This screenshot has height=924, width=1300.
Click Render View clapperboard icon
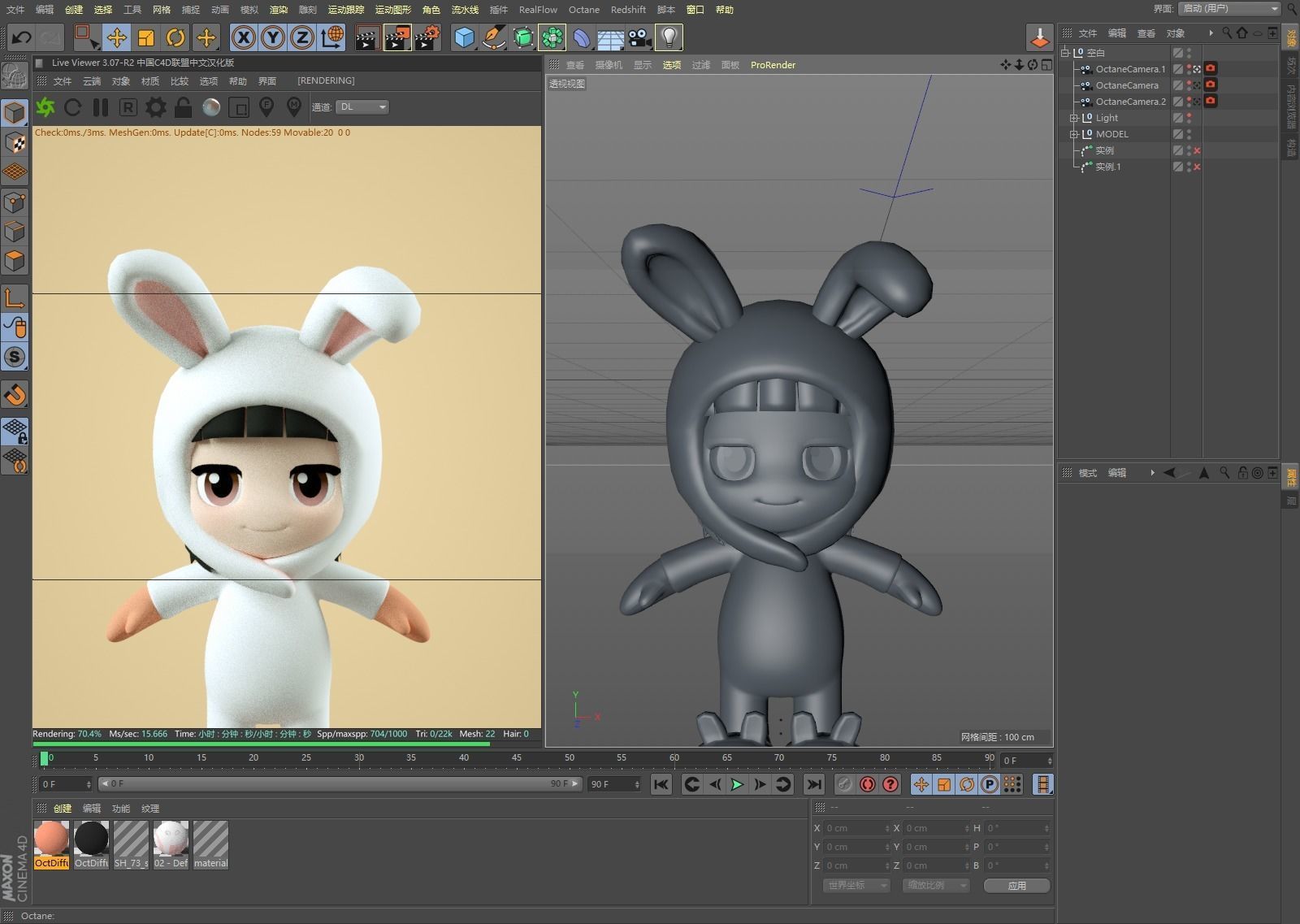coord(366,37)
